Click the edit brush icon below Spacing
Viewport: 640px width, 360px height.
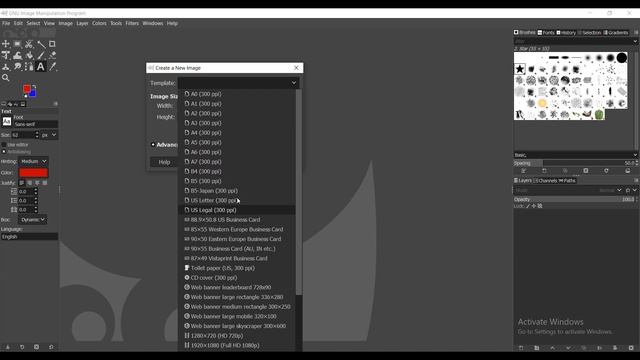pos(524,171)
